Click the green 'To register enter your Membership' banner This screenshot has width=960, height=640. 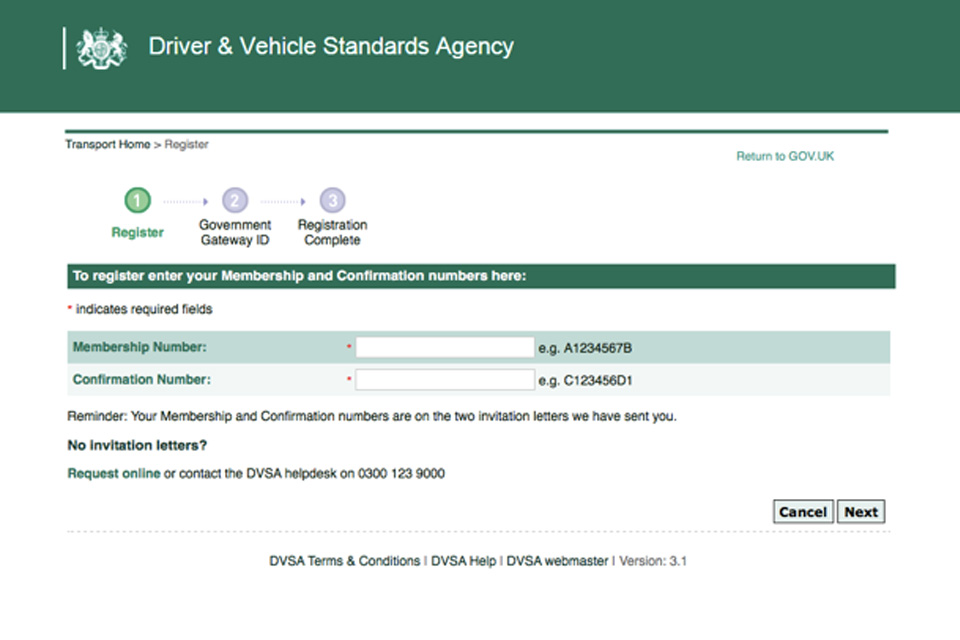point(481,276)
